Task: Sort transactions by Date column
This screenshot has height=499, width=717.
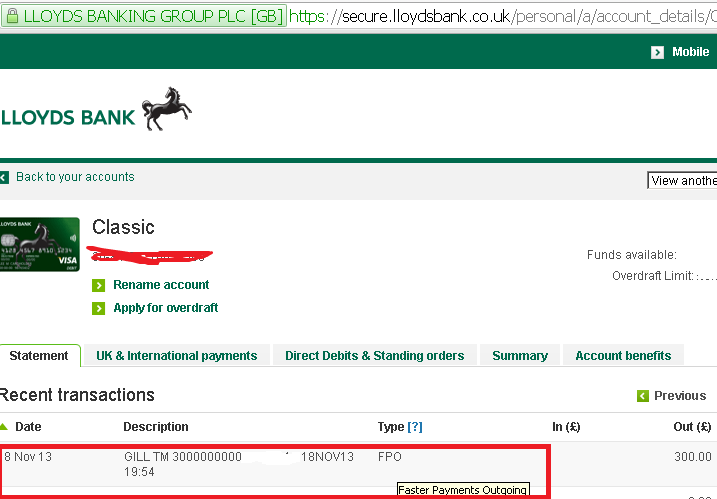Action: (x=28, y=427)
